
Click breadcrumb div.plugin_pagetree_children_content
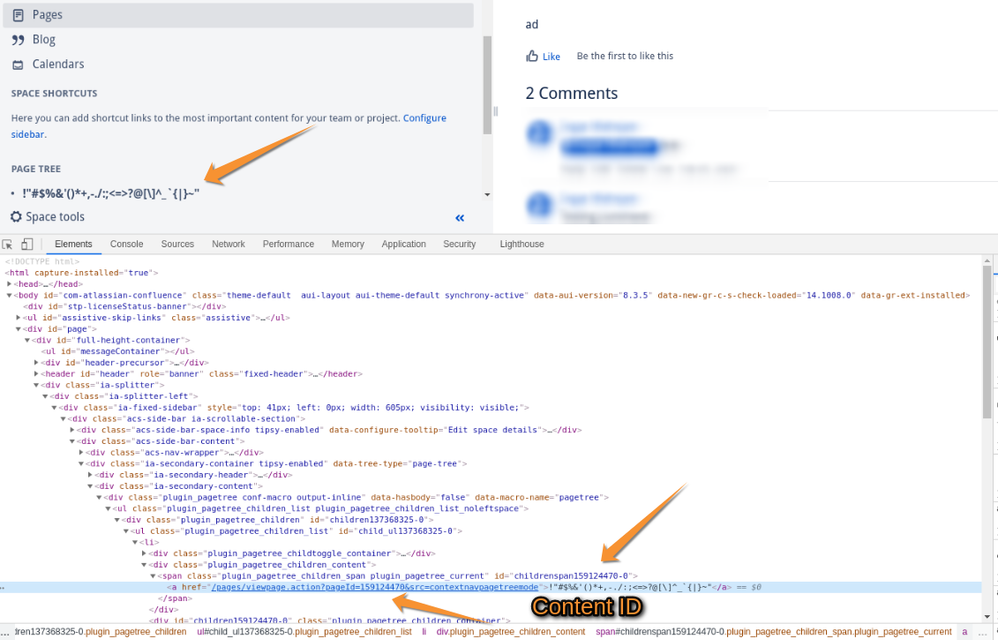click(x=510, y=632)
